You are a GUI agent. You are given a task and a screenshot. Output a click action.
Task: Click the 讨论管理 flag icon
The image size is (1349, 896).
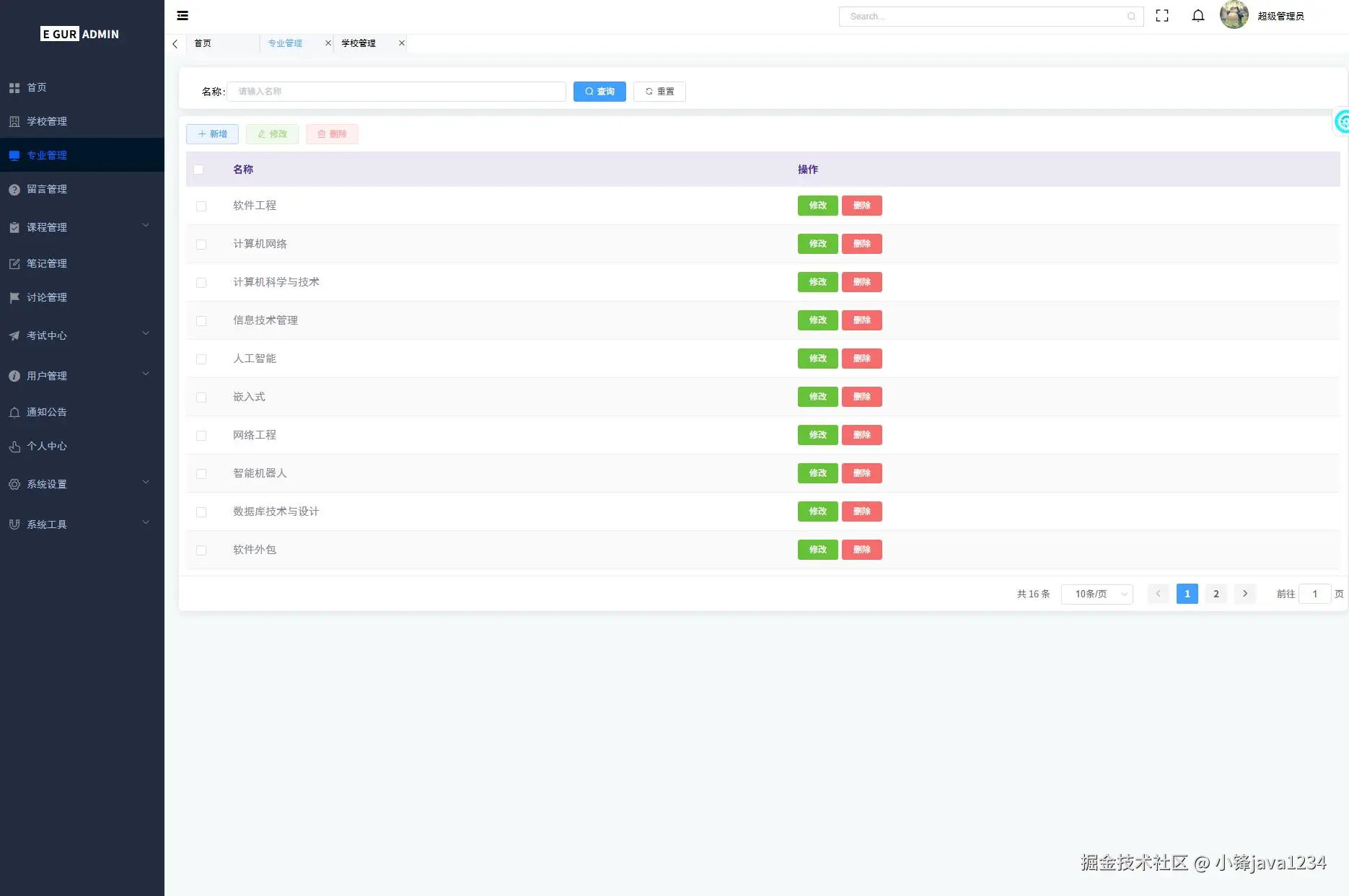(x=14, y=298)
